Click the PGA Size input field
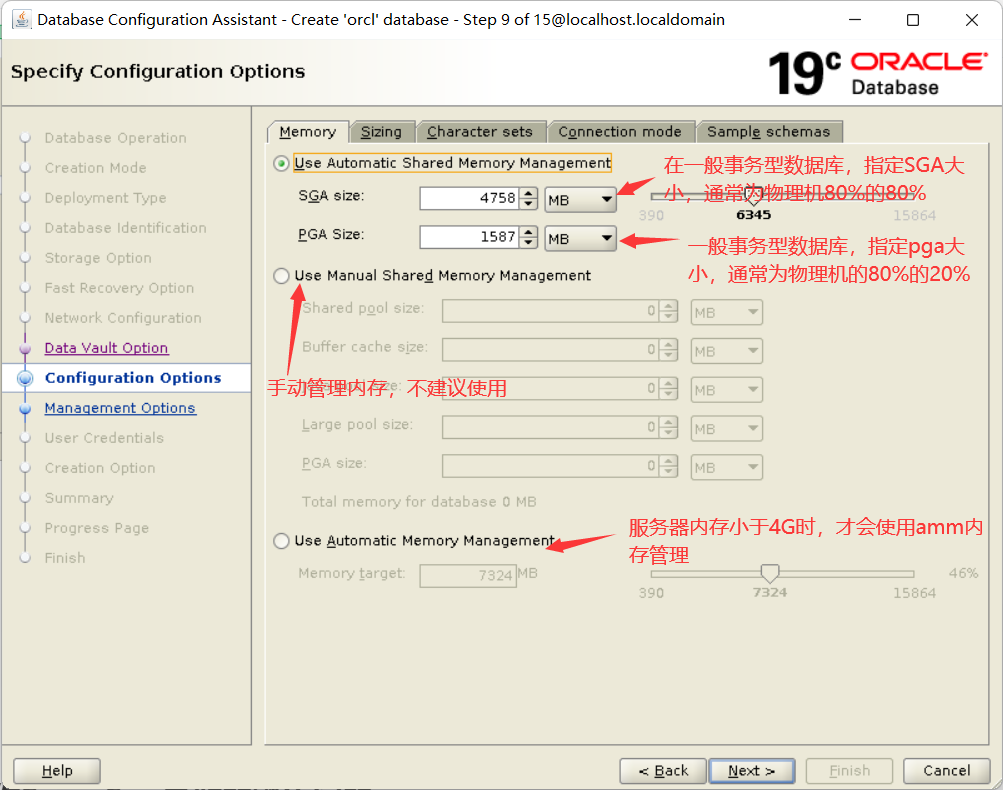 [x=470, y=237]
